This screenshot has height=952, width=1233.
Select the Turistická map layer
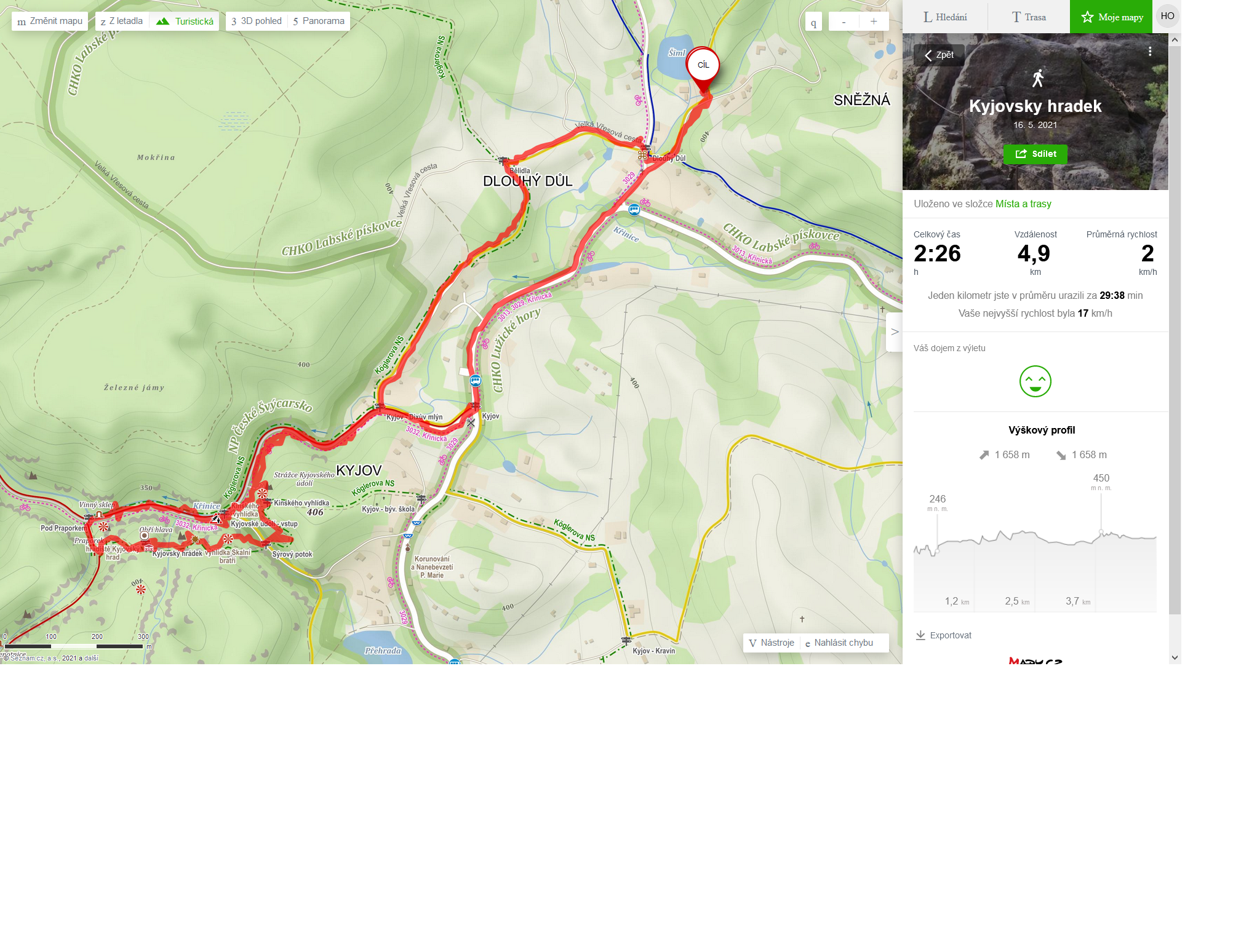point(185,21)
